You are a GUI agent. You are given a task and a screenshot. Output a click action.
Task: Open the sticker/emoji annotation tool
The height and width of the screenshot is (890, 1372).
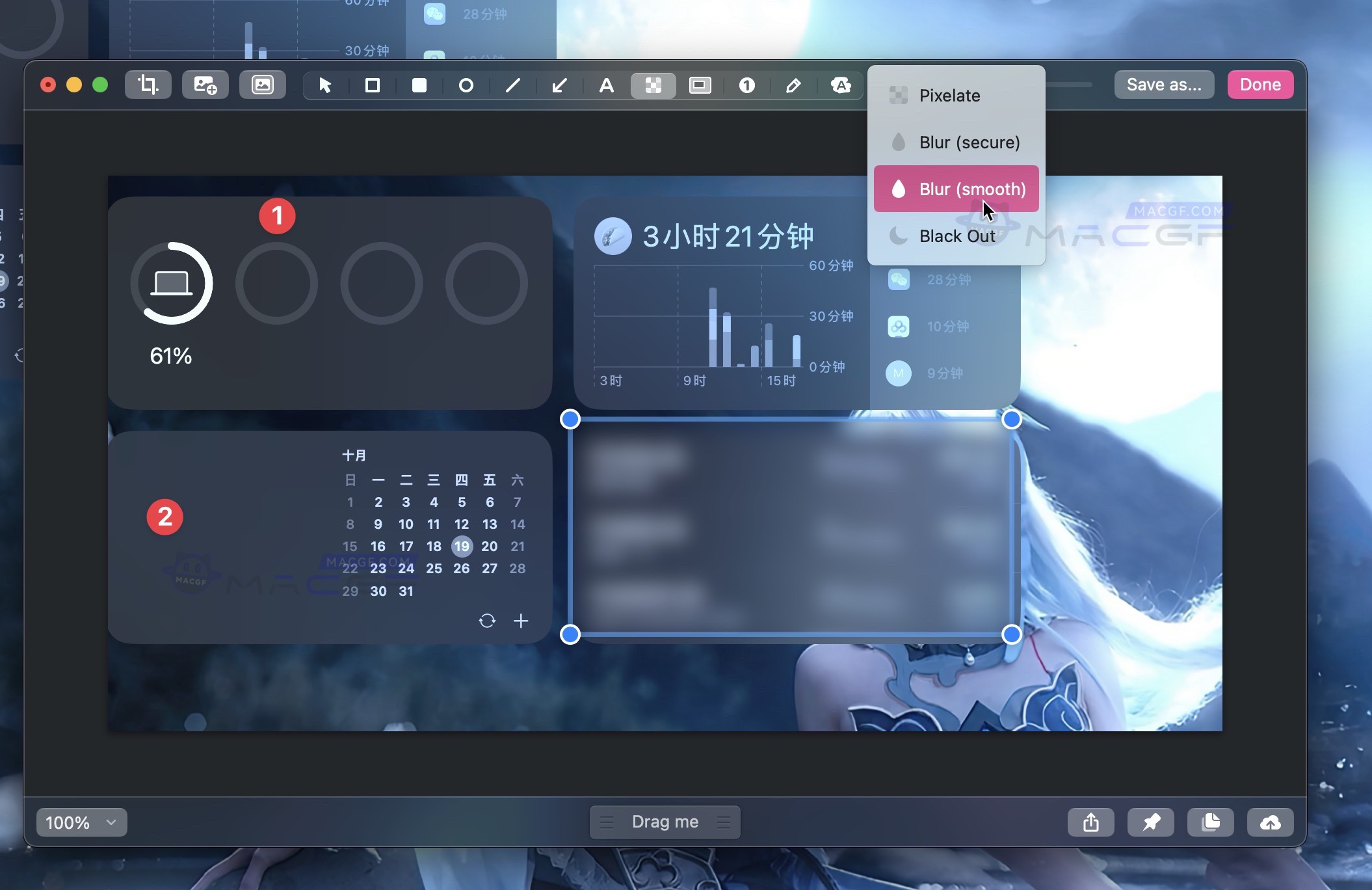(840, 85)
